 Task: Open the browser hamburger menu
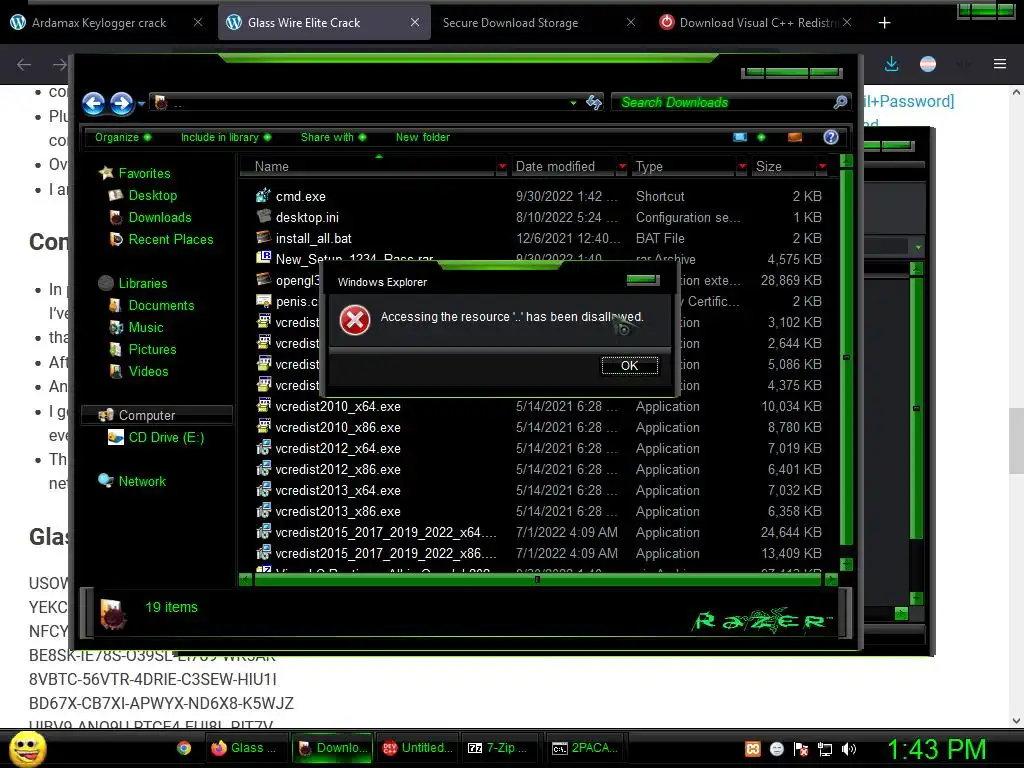(1000, 64)
